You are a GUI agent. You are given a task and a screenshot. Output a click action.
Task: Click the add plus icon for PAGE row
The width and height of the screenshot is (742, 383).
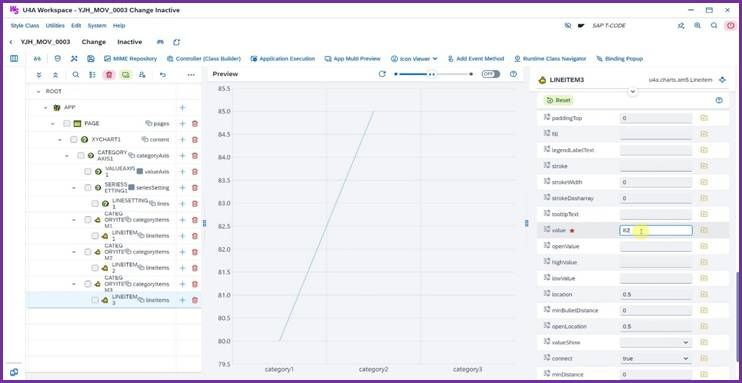click(x=182, y=124)
